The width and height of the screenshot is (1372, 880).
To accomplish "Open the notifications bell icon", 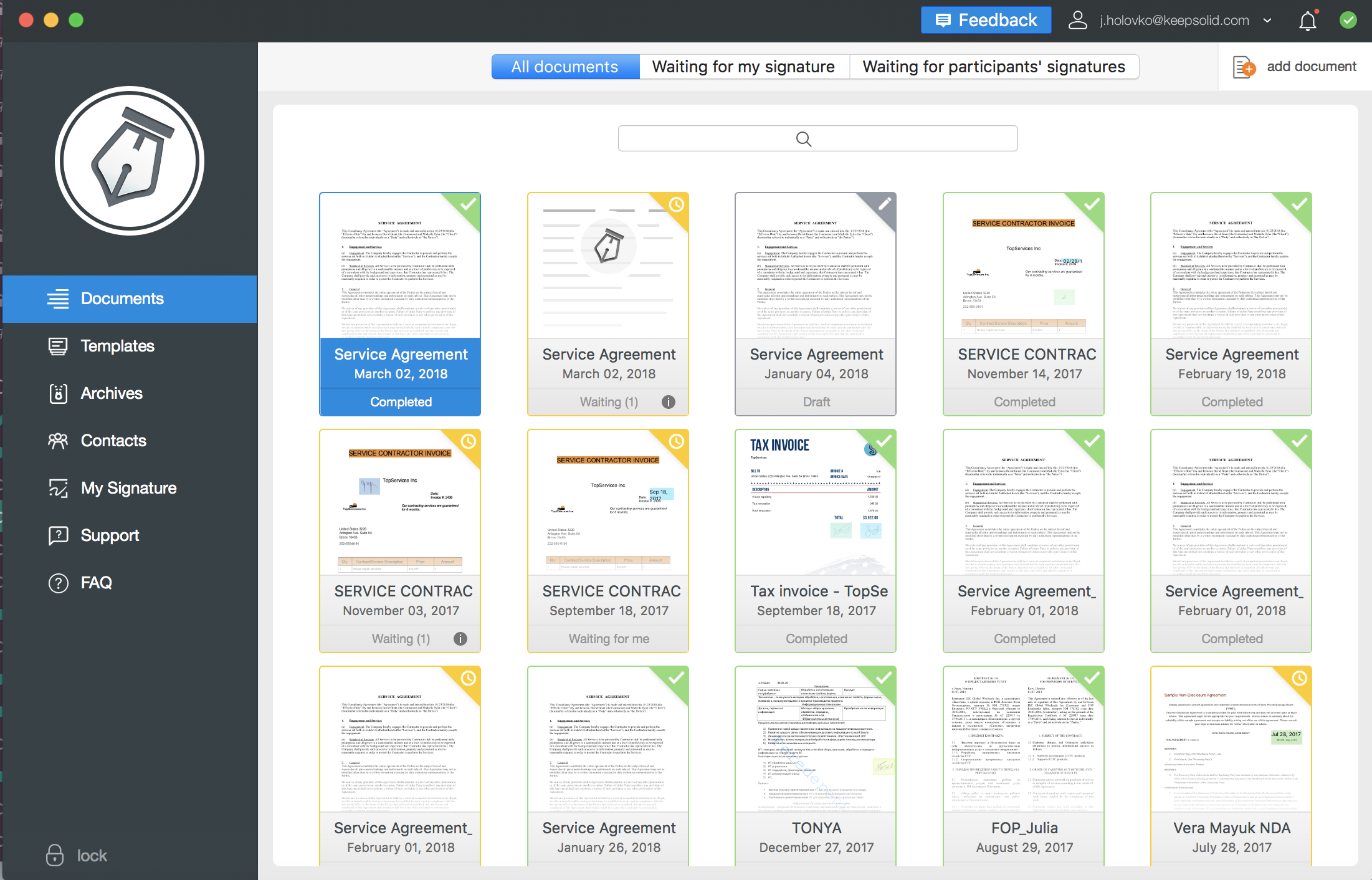I will tap(1307, 21).
